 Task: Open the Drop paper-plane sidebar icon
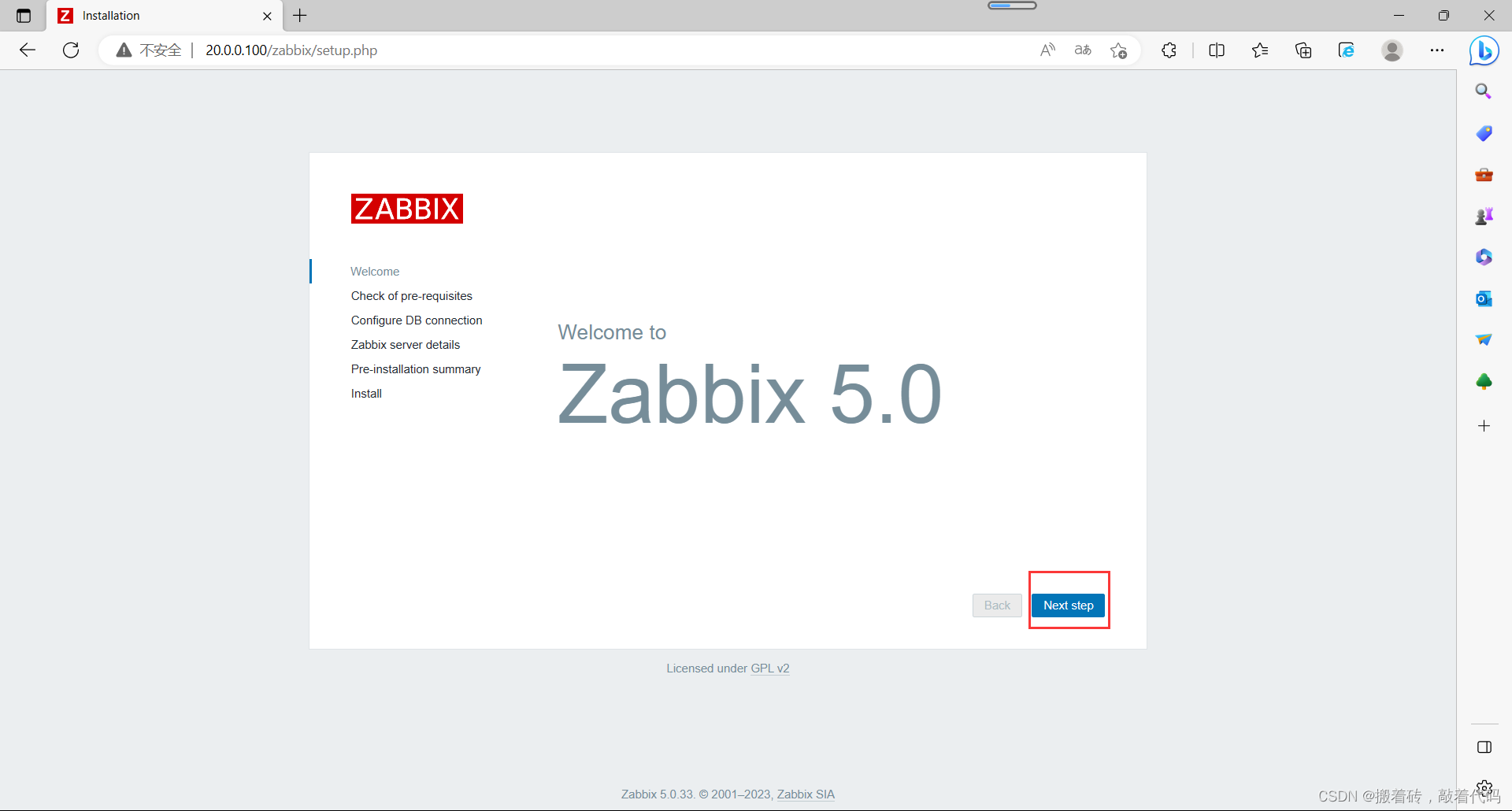coord(1484,339)
